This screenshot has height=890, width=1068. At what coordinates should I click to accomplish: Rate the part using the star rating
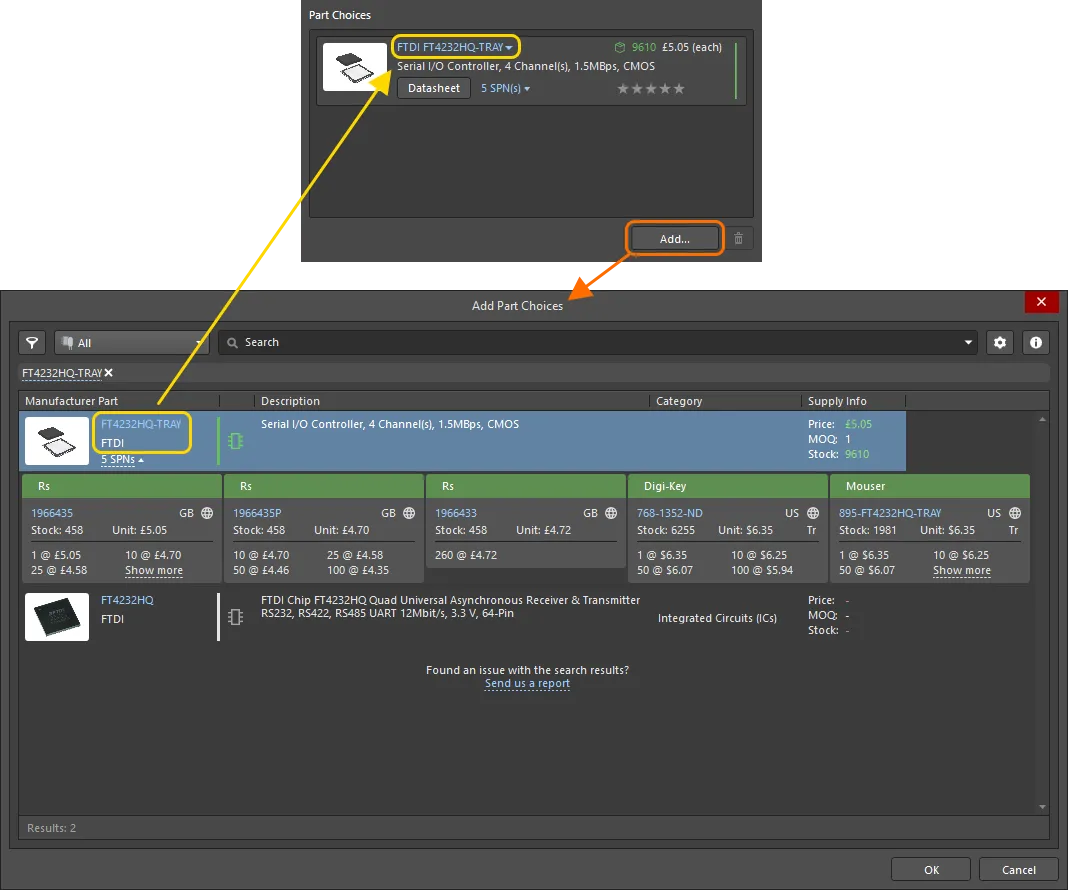pyautogui.click(x=651, y=88)
